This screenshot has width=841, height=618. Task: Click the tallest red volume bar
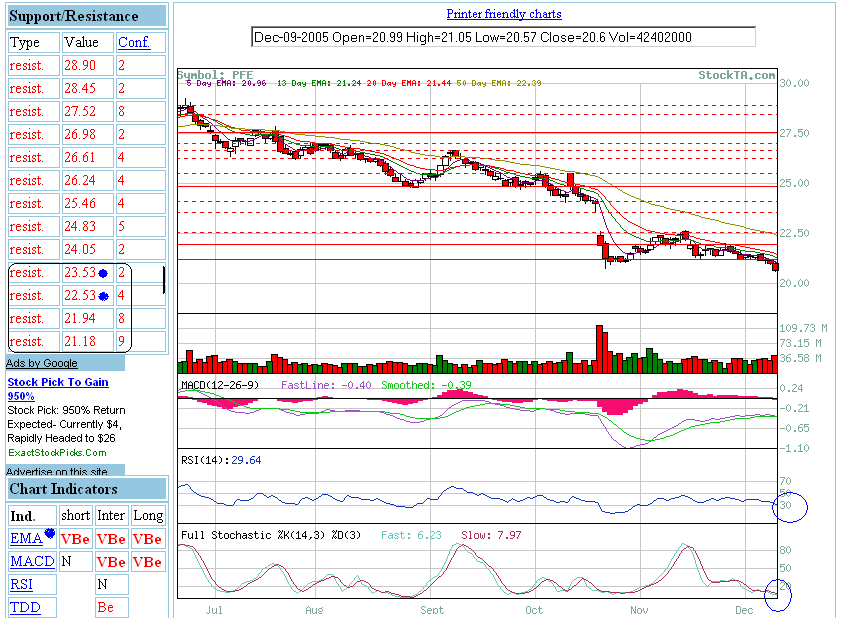coord(599,348)
